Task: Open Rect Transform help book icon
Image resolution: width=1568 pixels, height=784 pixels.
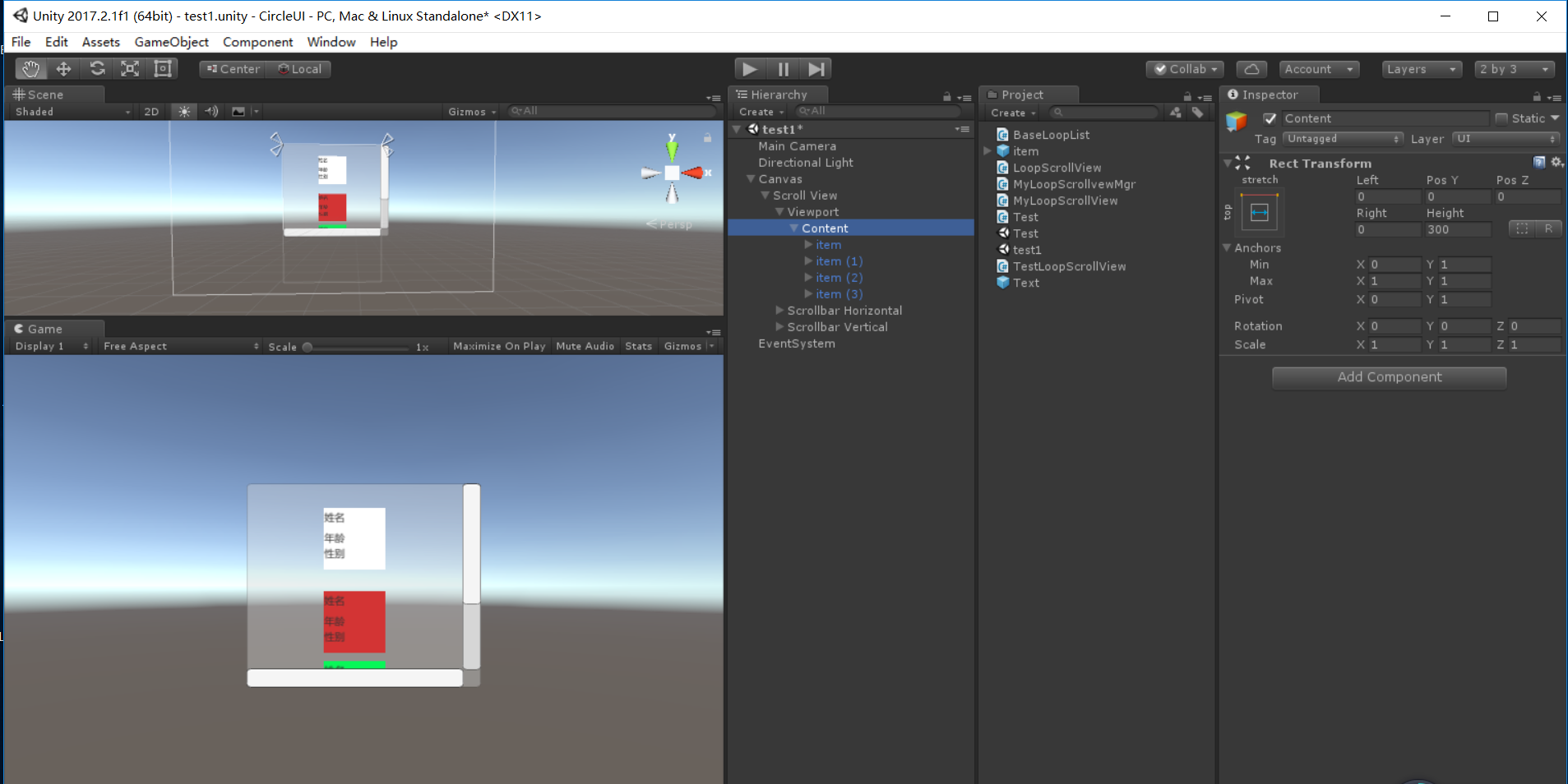Action: click(x=1539, y=163)
